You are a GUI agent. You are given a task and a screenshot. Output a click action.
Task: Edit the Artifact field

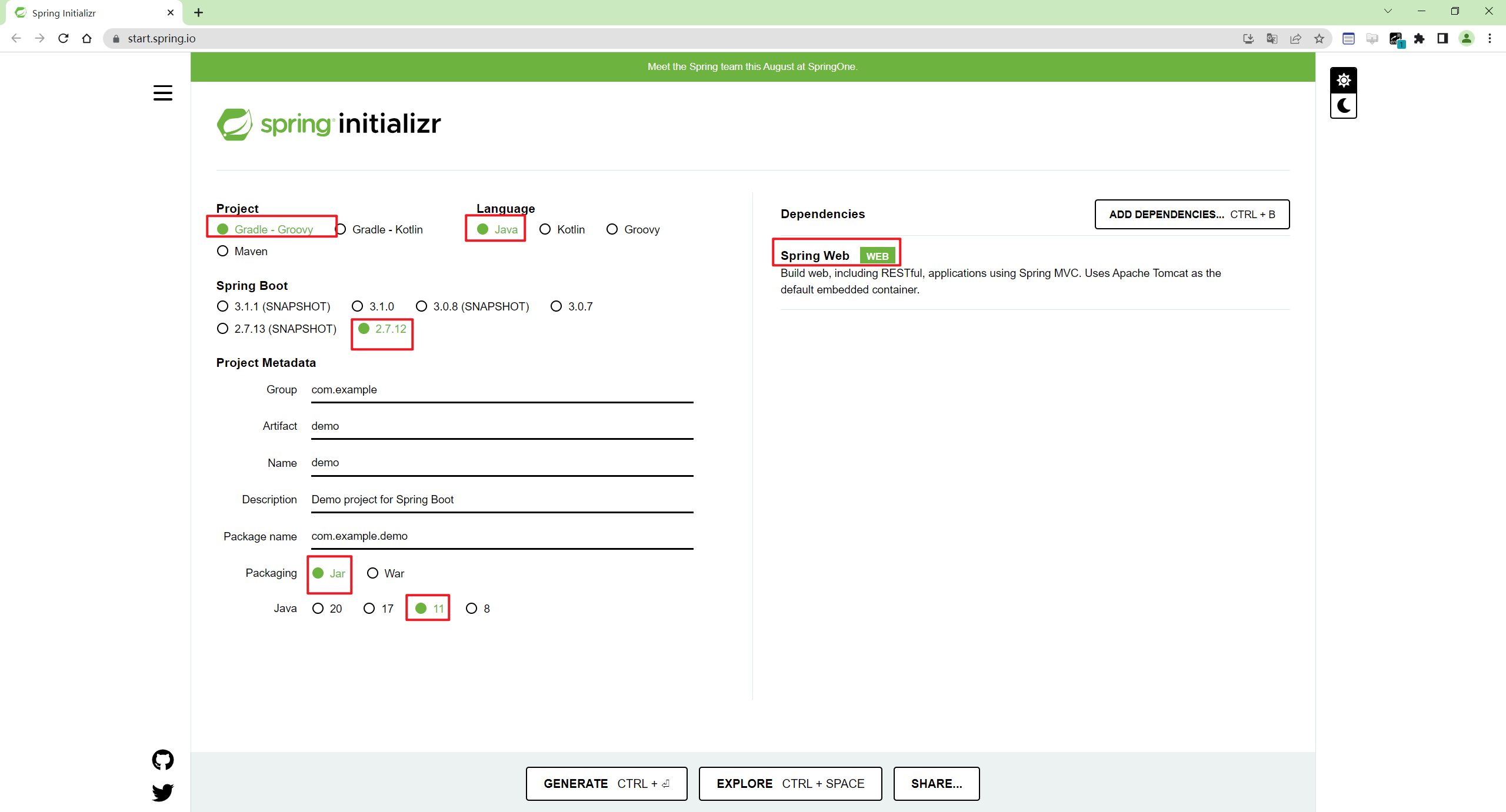[x=502, y=426]
